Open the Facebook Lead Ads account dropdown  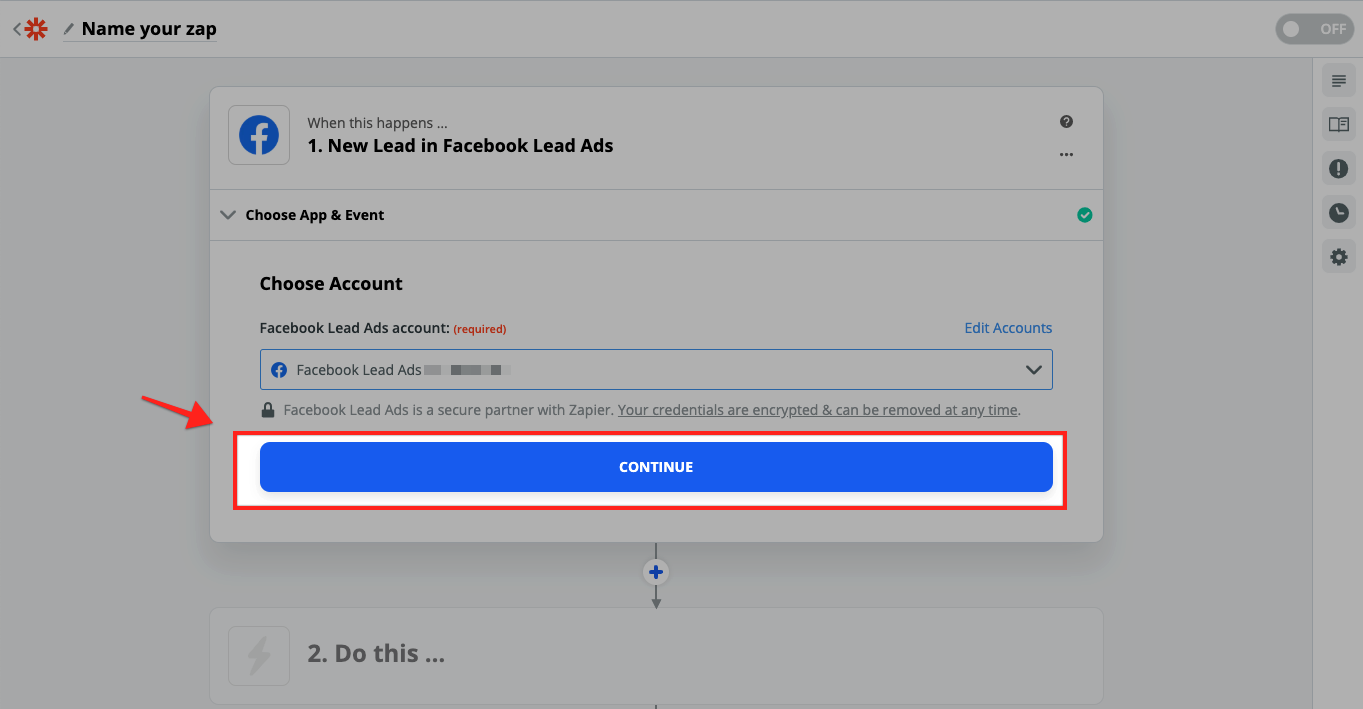click(656, 369)
